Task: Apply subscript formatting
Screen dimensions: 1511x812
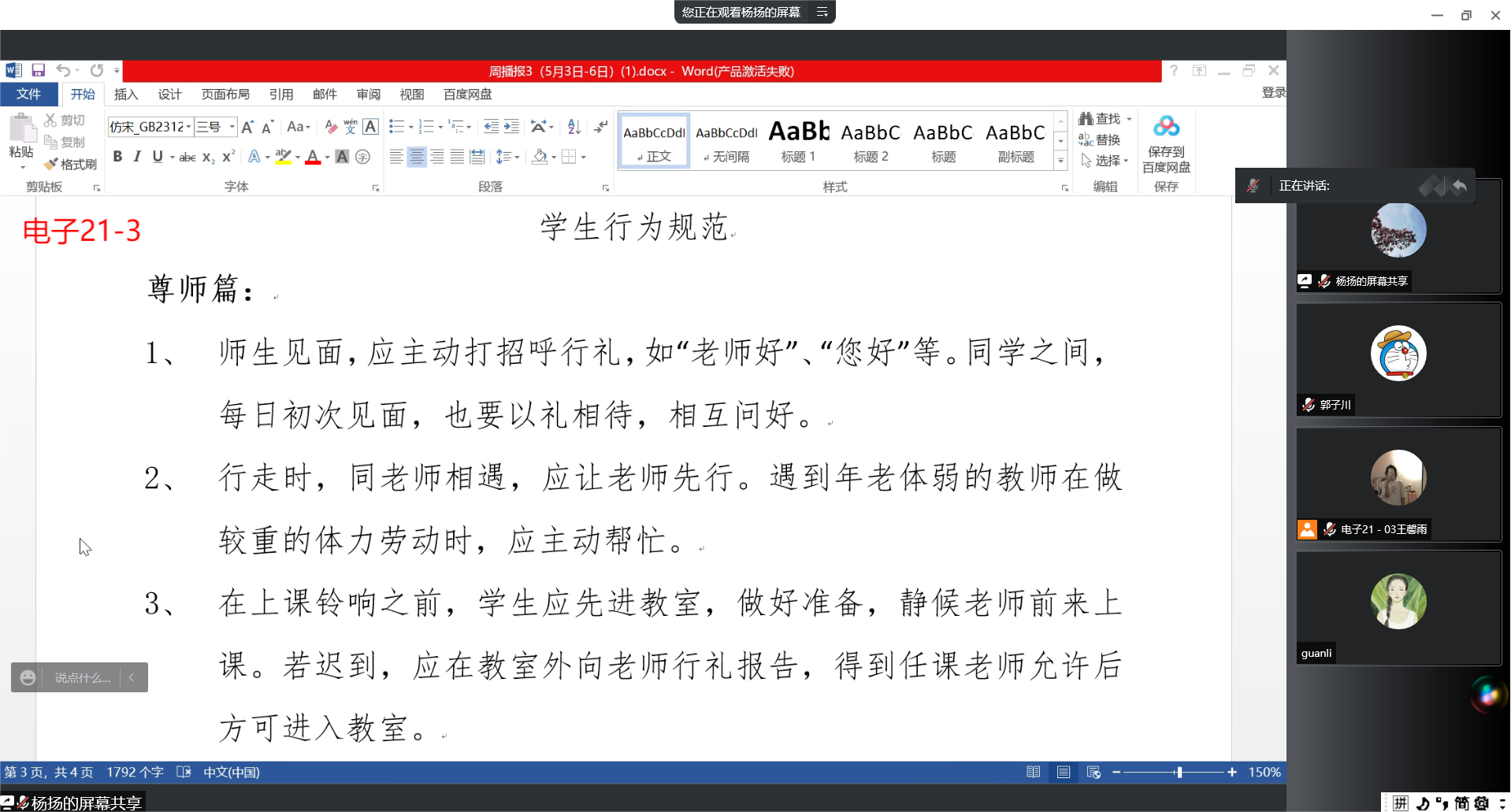Action: tap(208, 158)
